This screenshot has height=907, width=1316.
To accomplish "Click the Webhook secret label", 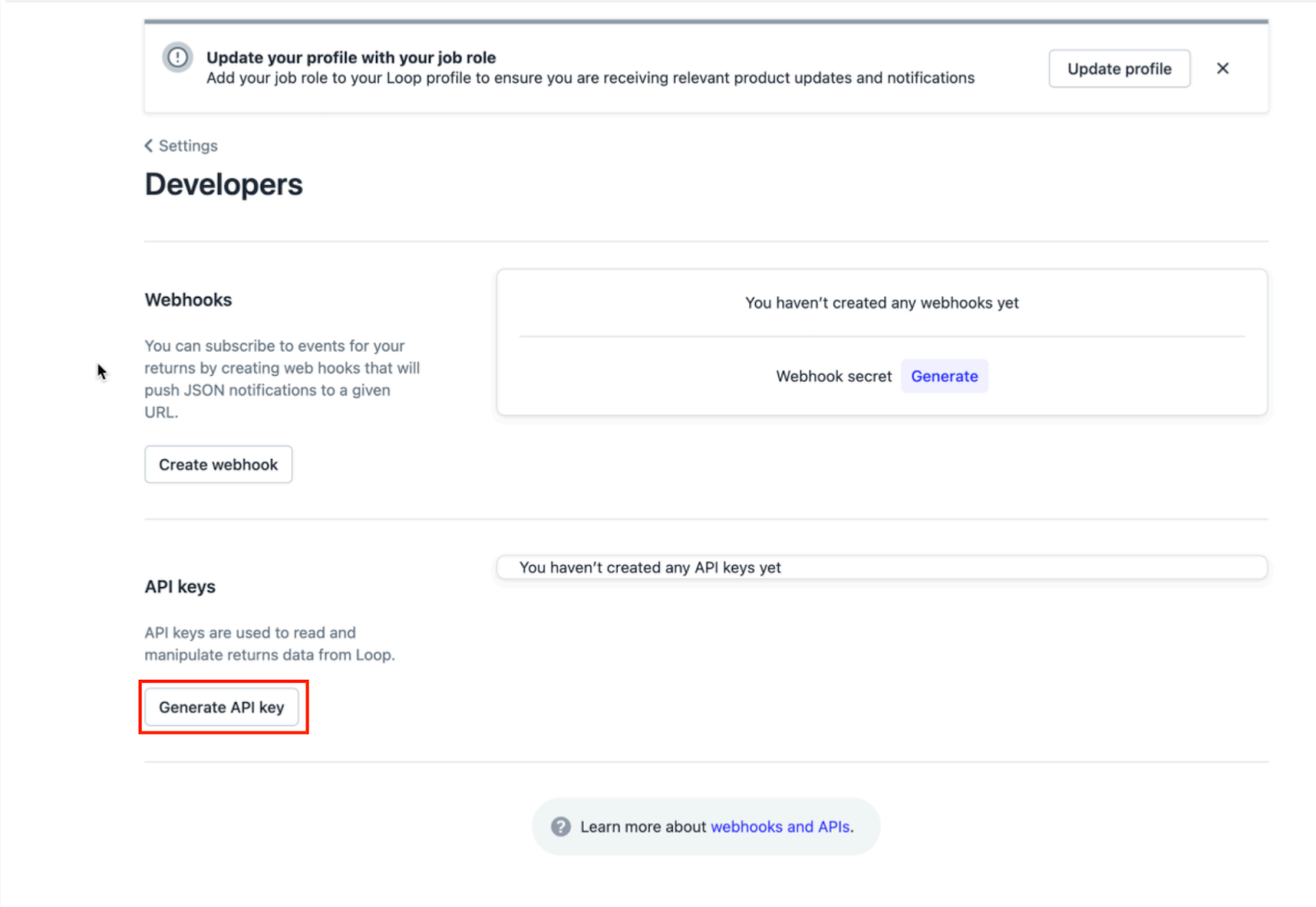I will pos(833,376).
